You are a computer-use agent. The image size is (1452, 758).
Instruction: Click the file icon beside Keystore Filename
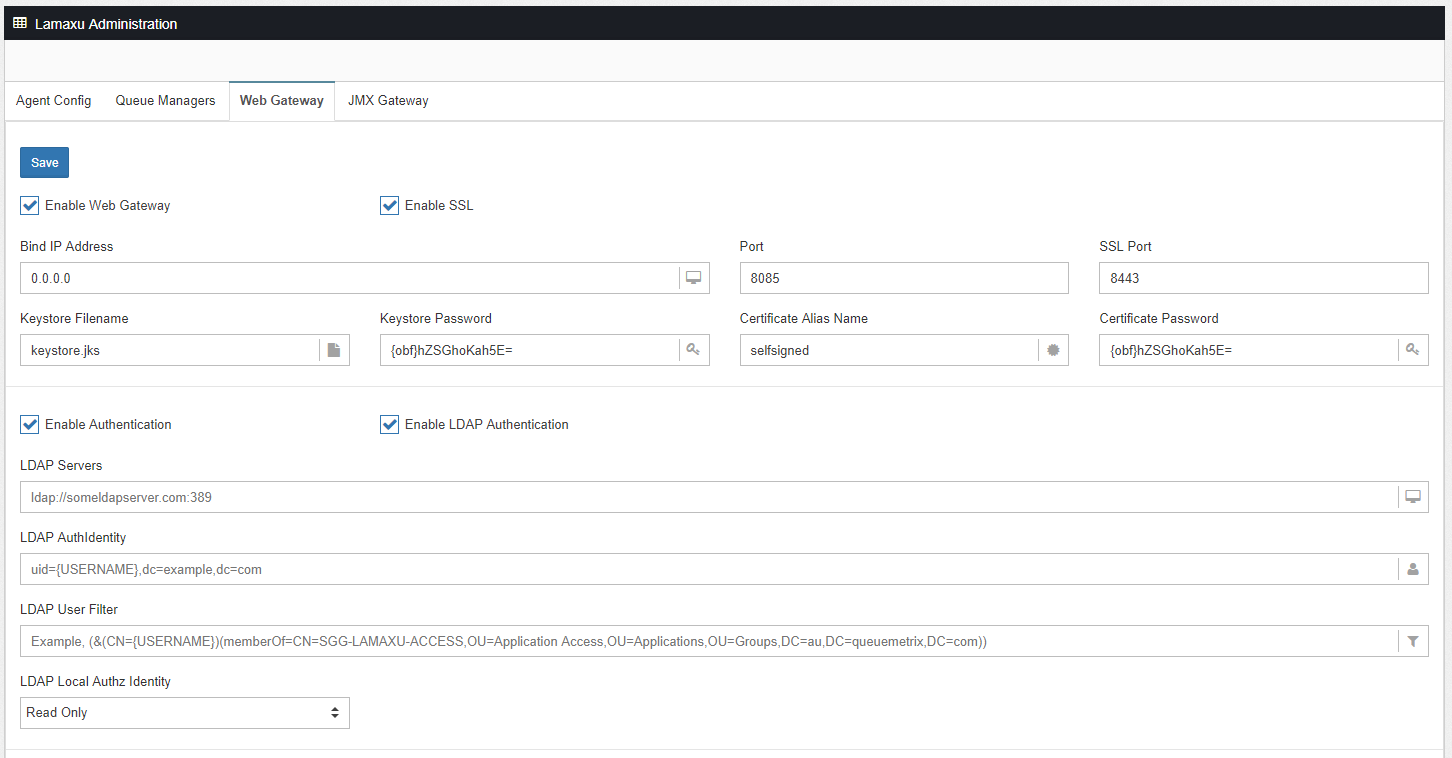point(334,350)
